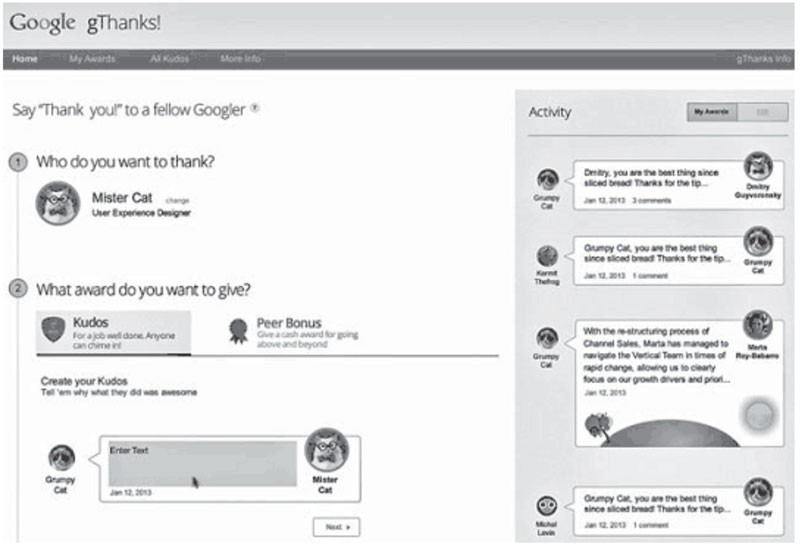Go to More Info in navigation bar
This screenshot has height=550, width=800.
(240, 59)
